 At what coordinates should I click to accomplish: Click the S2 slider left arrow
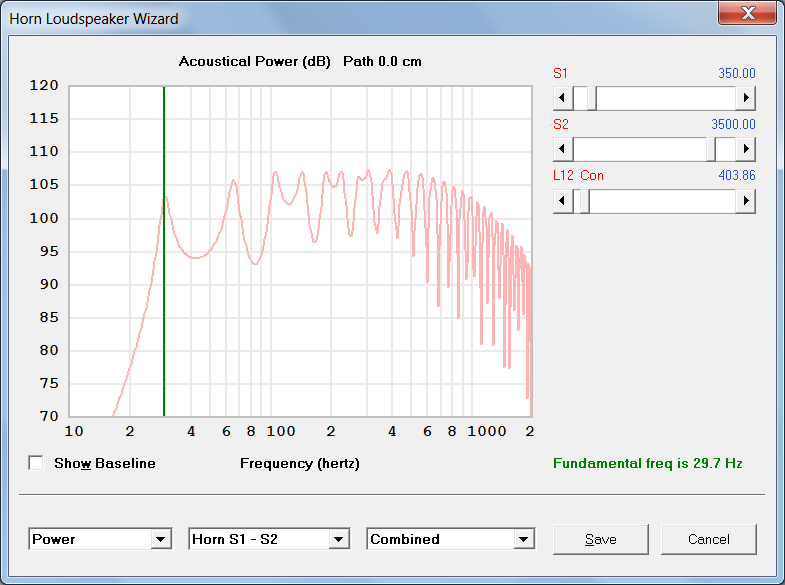click(563, 149)
